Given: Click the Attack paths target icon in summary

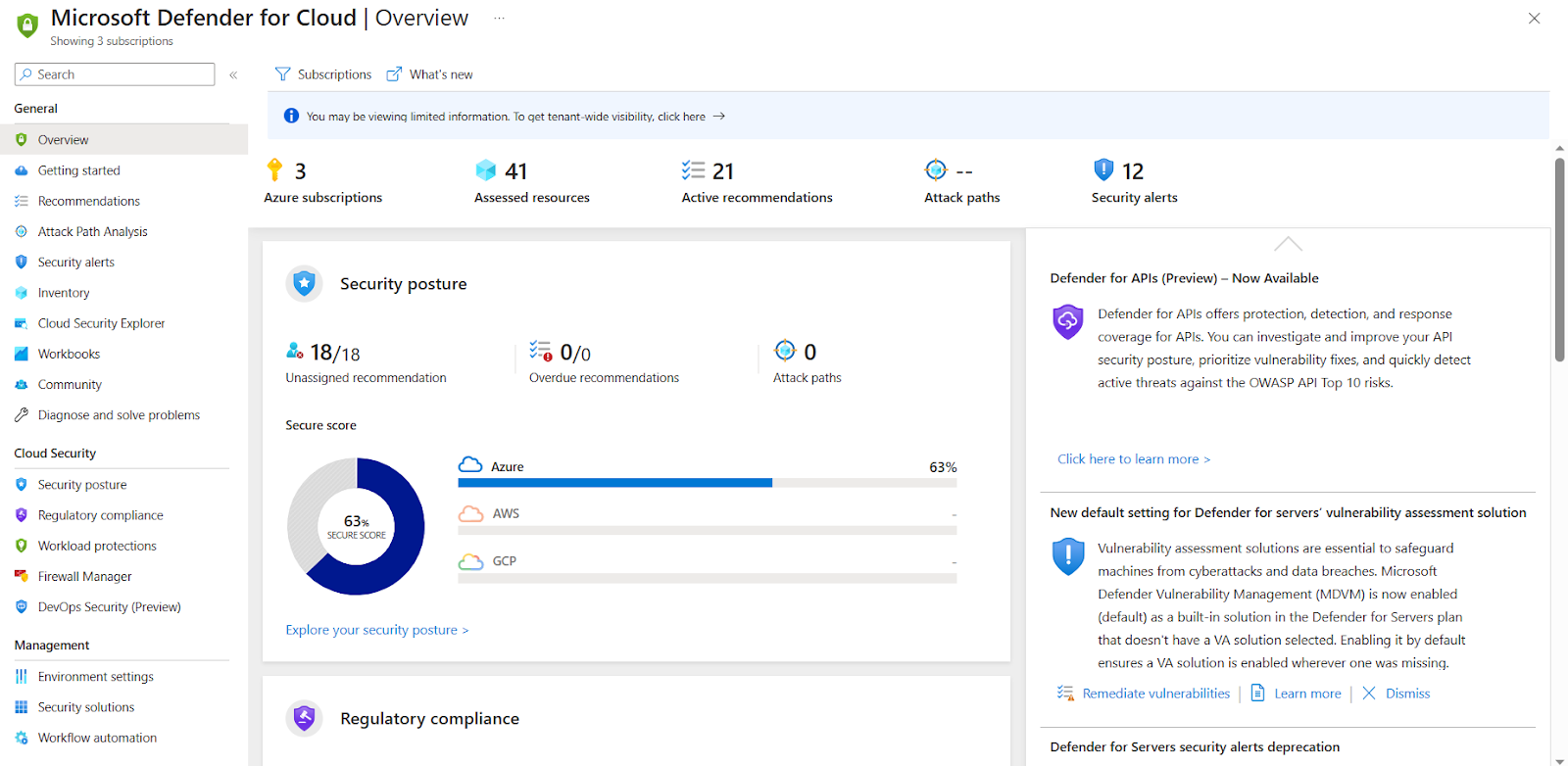Looking at the screenshot, I should 936,169.
